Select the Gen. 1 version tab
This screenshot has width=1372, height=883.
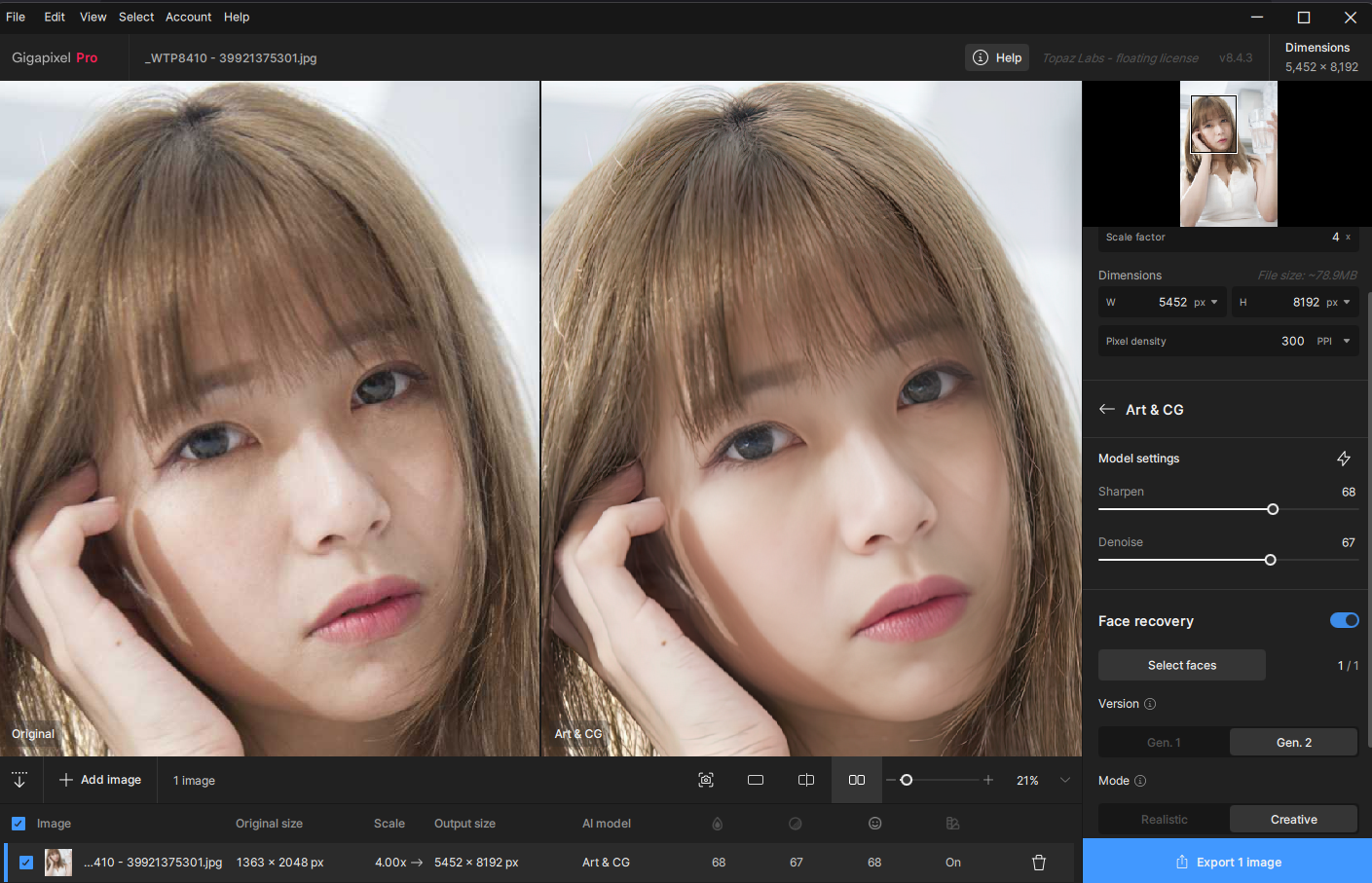1164,743
